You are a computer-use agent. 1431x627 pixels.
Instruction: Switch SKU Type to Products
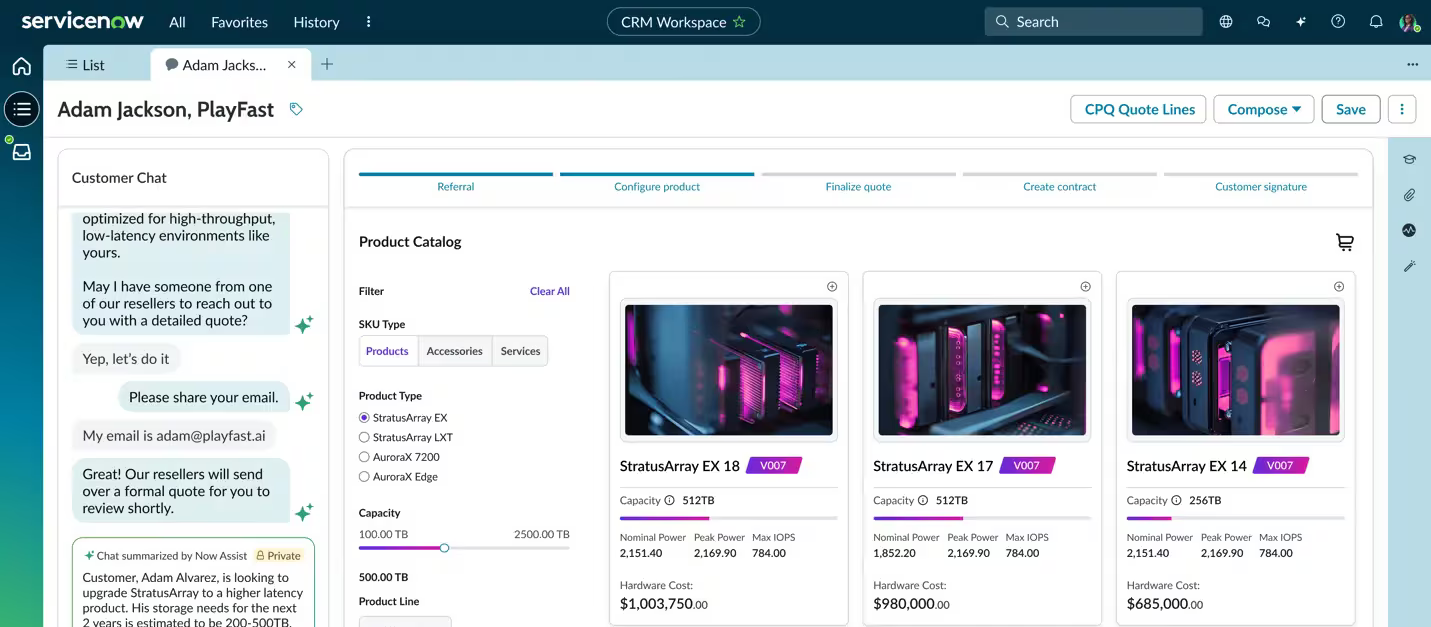[388, 351]
